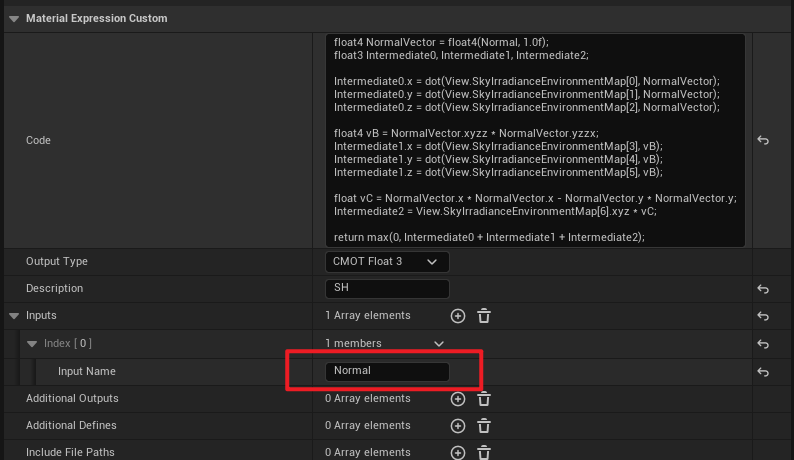
Task: Empty the Additional Outputs array
Action: (484, 398)
